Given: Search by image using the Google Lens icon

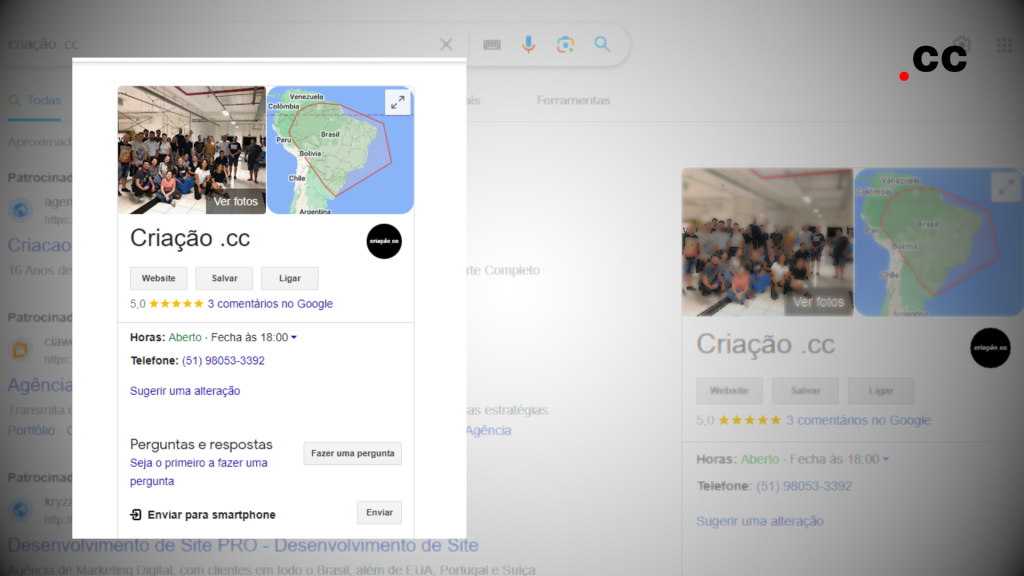Looking at the screenshot, I should [x=565, y=44].
